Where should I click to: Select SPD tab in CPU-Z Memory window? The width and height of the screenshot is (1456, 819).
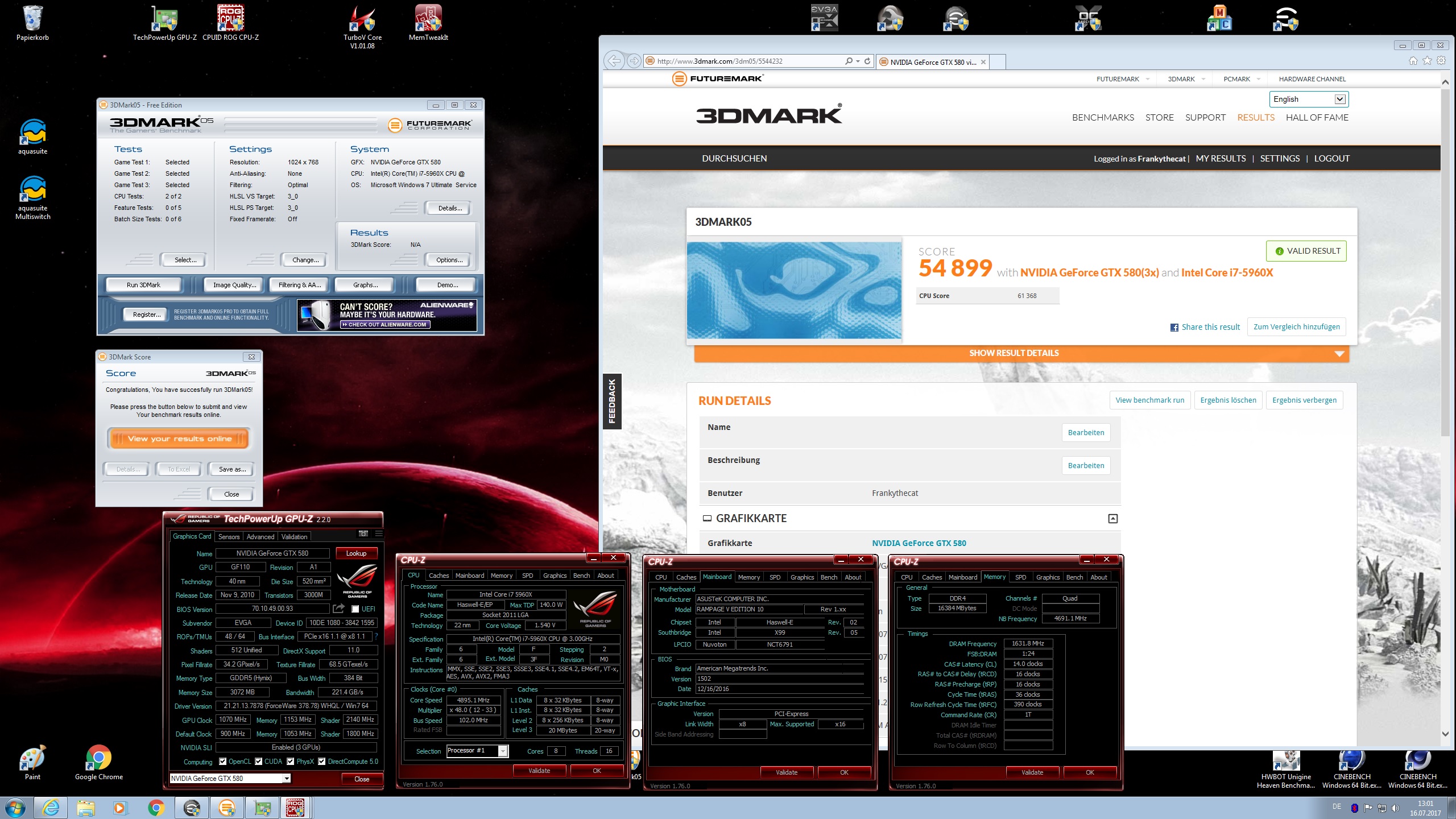[1020, 577]
